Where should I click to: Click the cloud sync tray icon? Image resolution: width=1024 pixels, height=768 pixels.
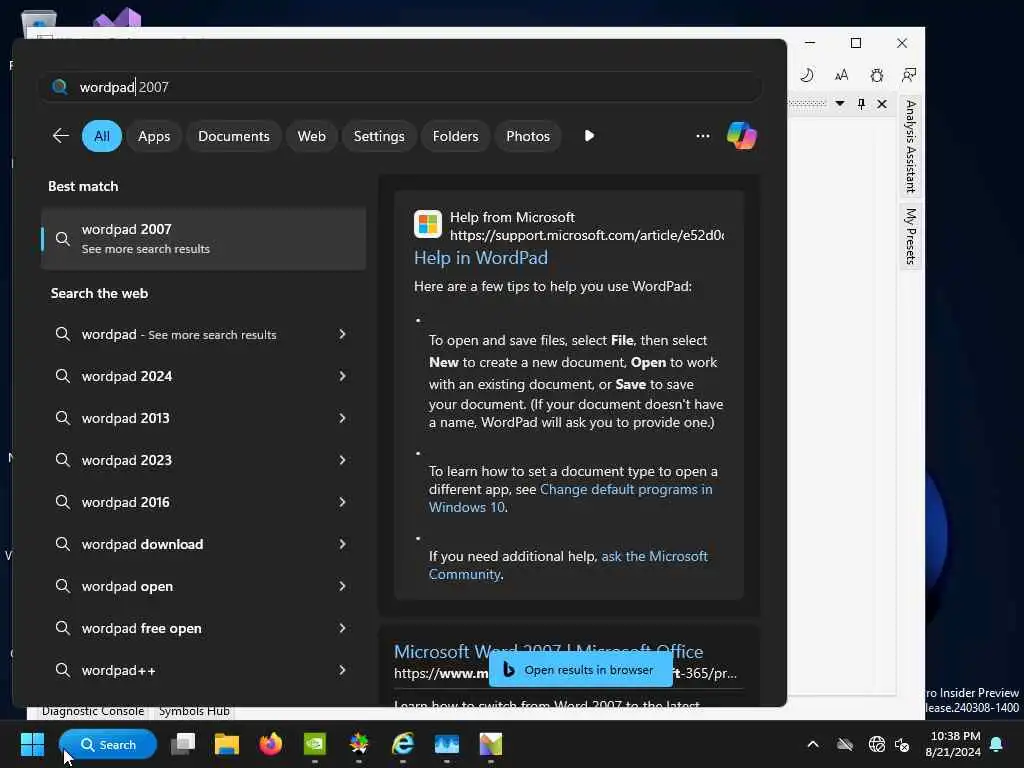pos(845,744)
